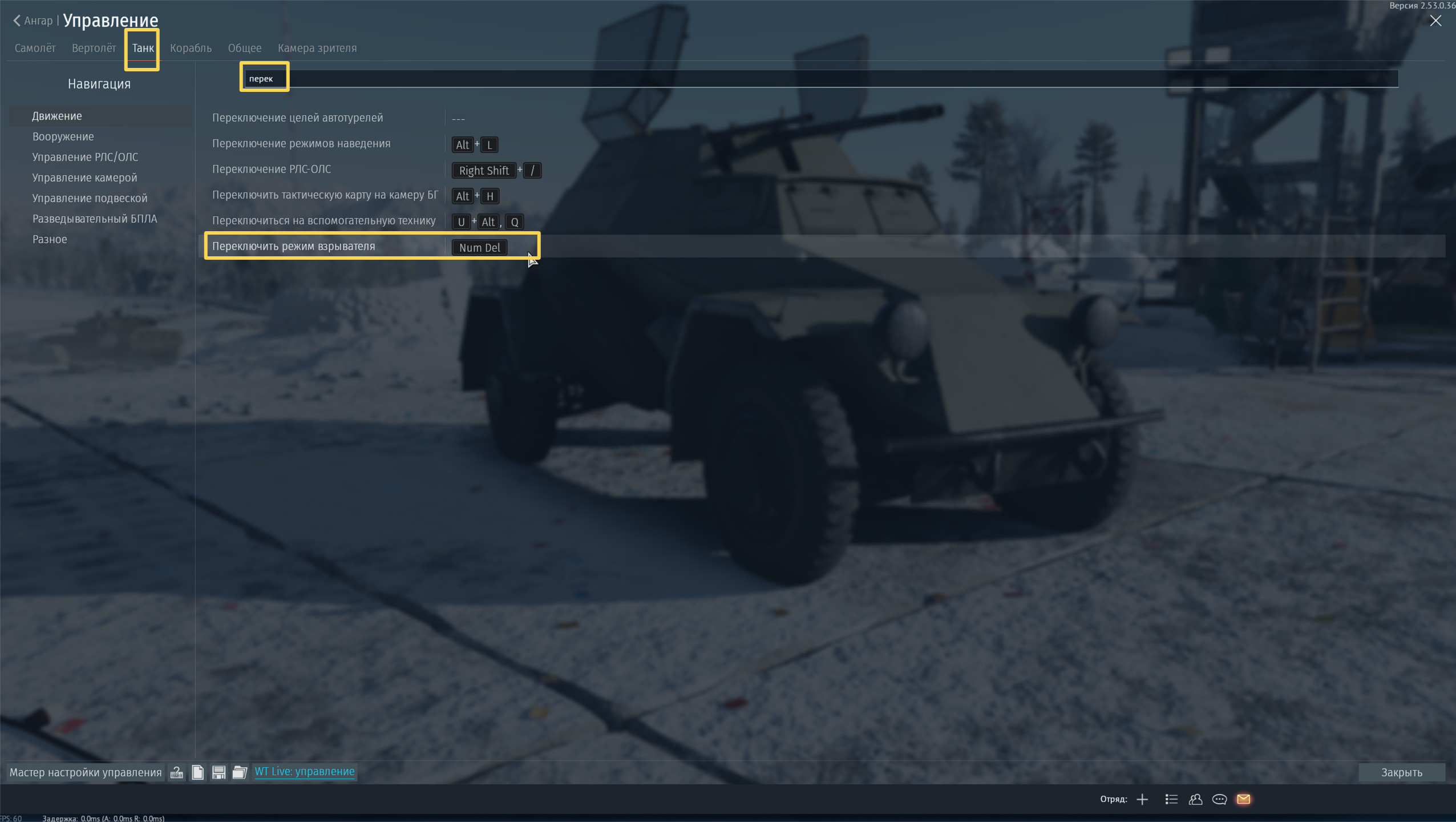Add squad member with plus icon
This screenshot has width=1456, height=822.
(x=1142, y=799)
